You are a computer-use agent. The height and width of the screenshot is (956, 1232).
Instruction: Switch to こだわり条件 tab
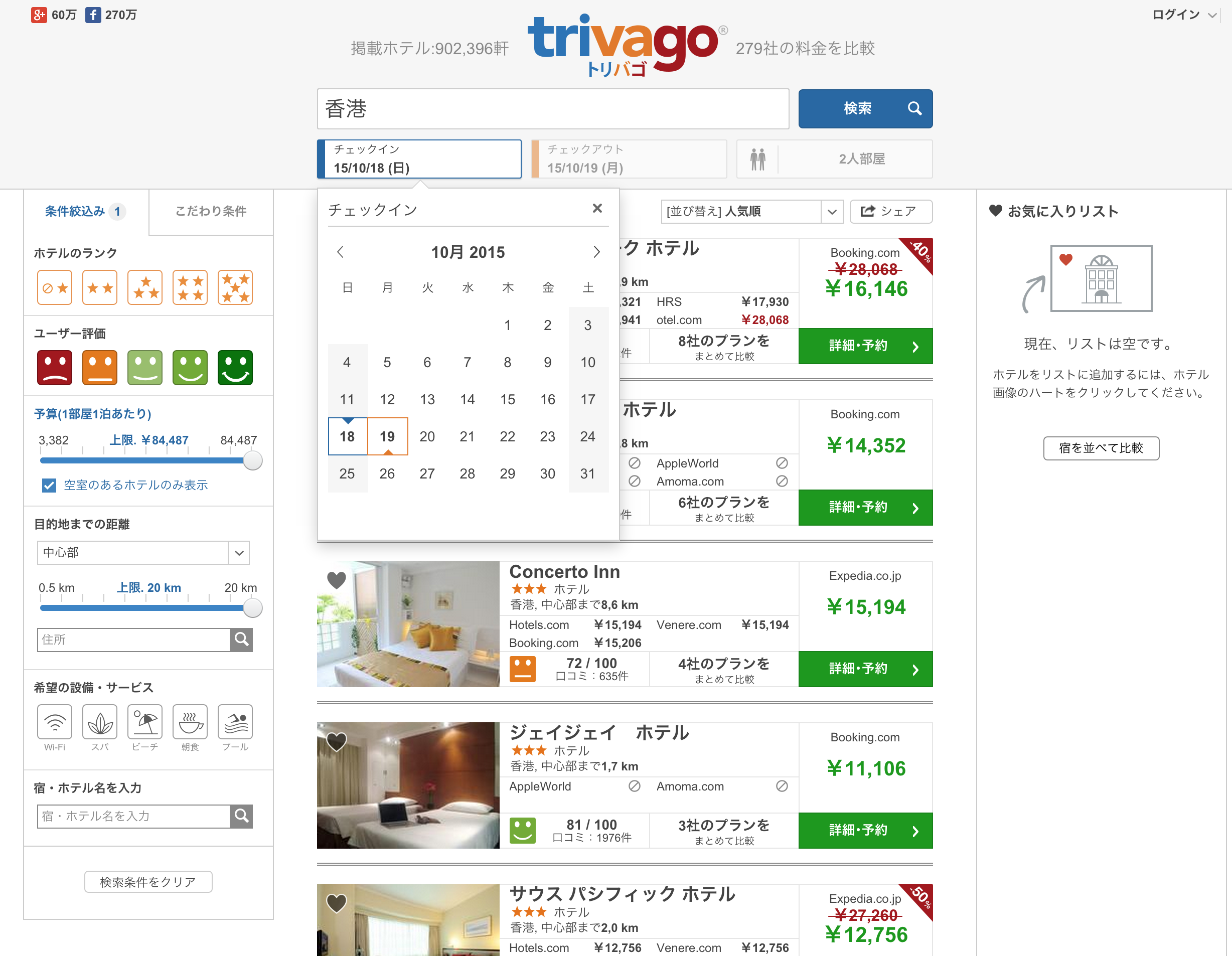211,212
